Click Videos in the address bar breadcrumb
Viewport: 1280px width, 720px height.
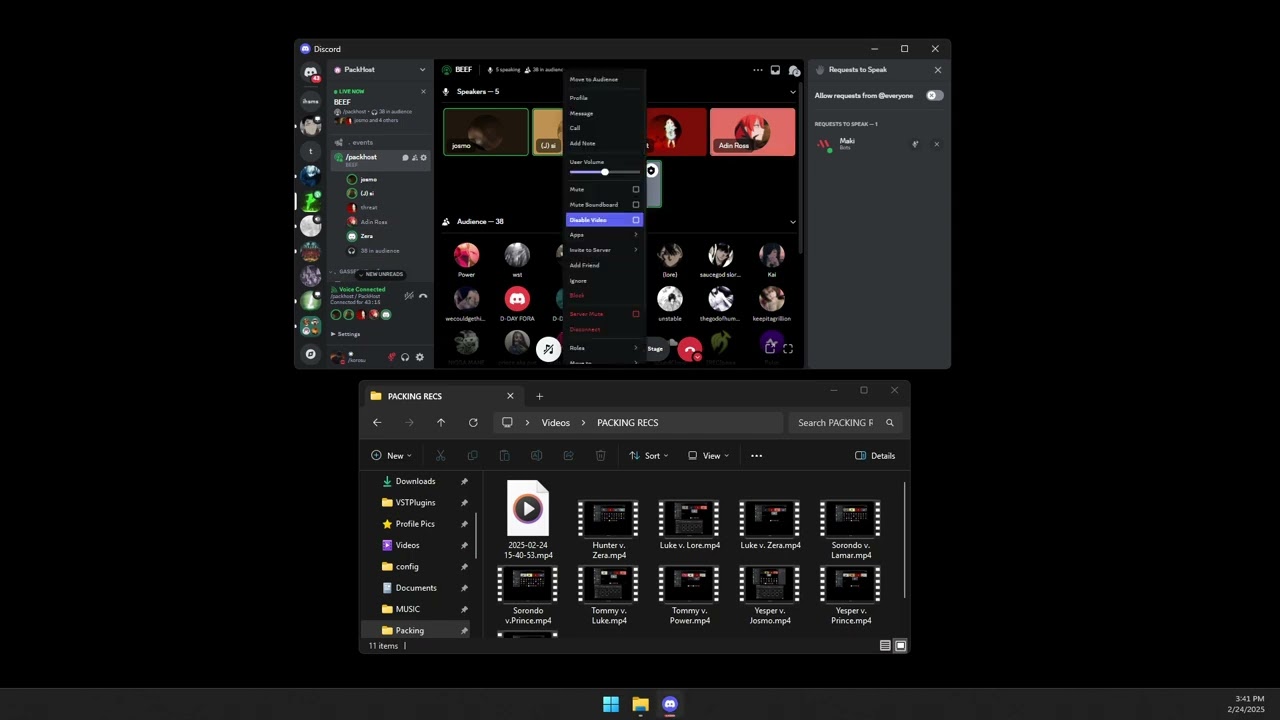tap(555, 423)
